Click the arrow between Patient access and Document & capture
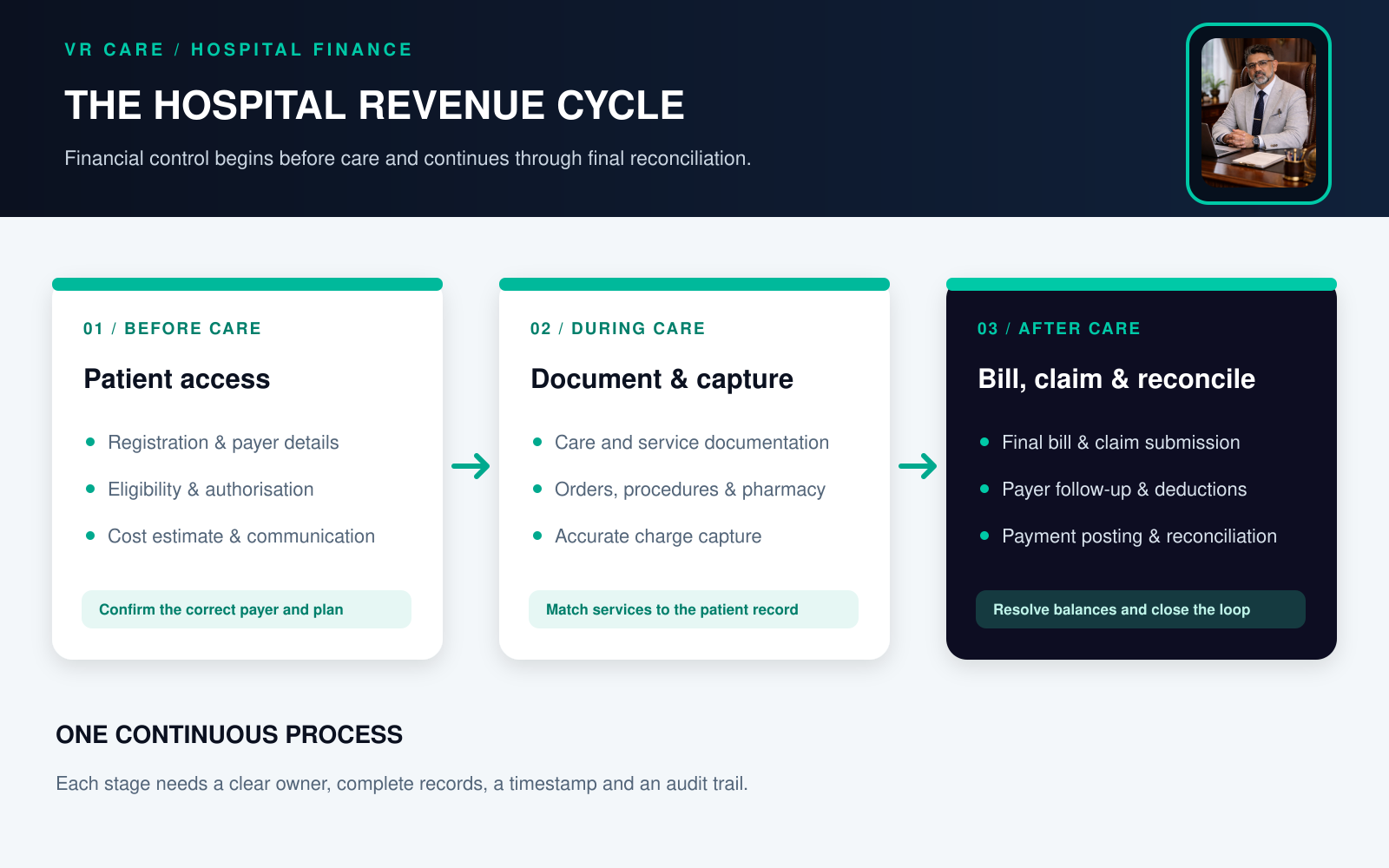 click(471, 466)
